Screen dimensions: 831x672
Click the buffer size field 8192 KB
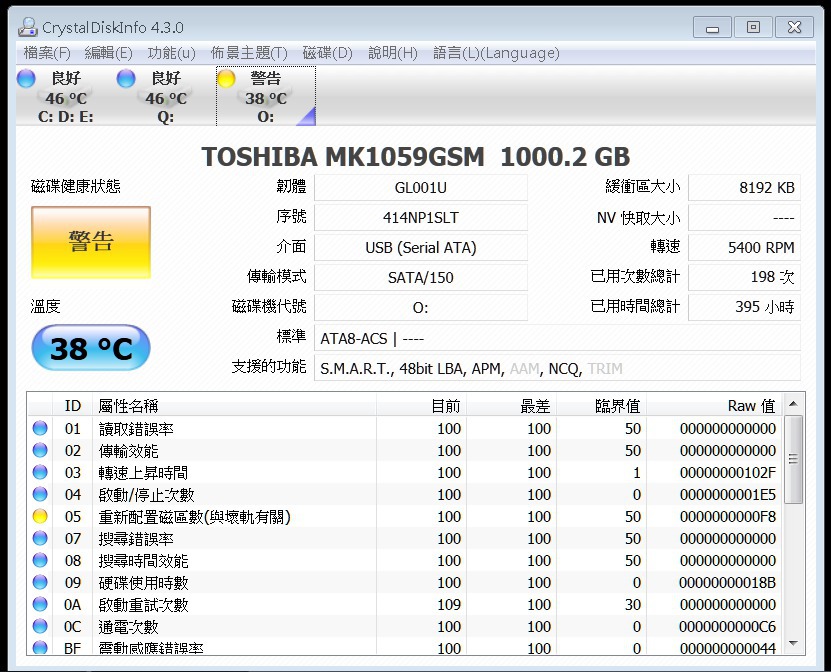coord(744,188)
